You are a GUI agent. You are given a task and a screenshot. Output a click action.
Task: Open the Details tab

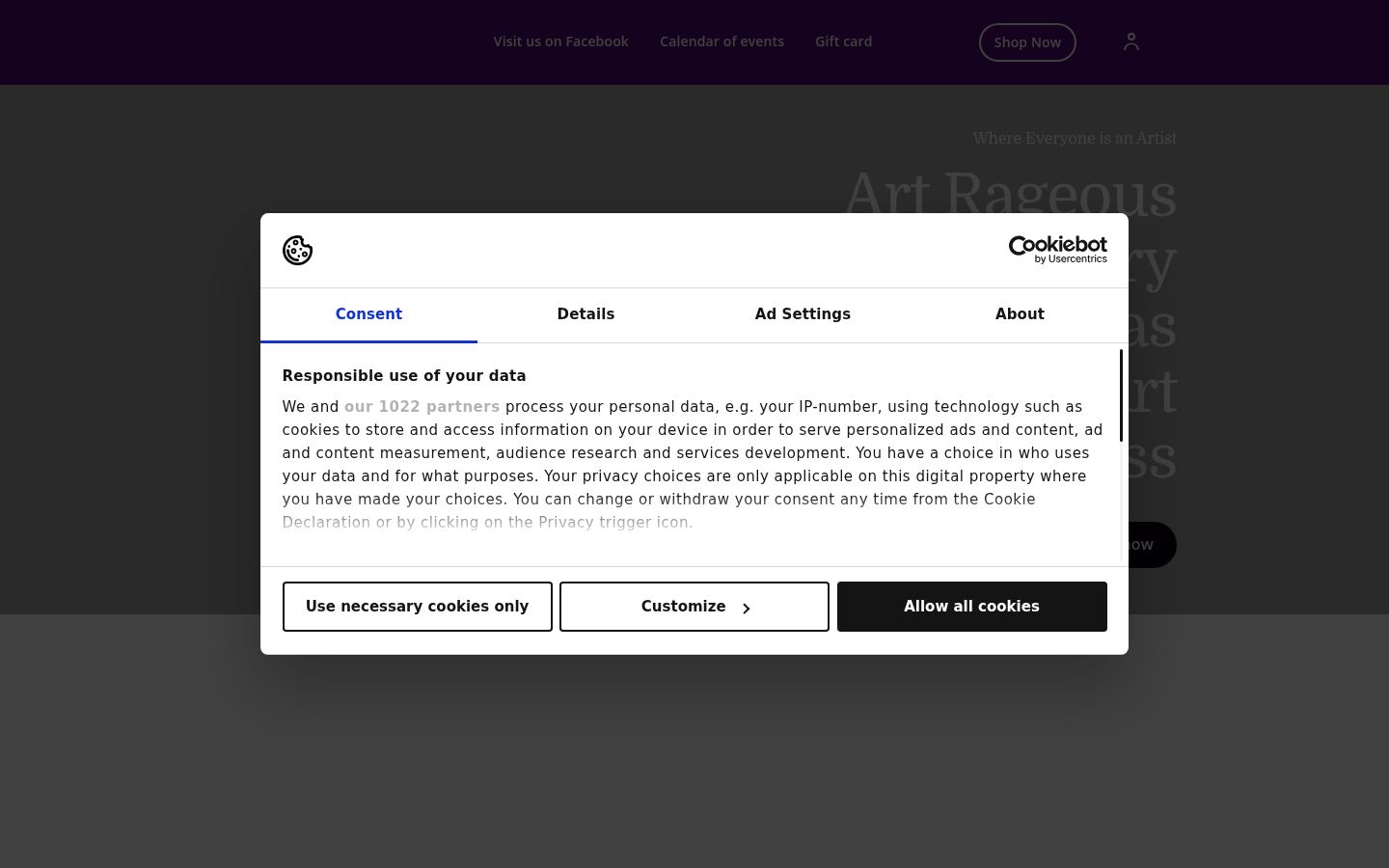coord(586,314)
